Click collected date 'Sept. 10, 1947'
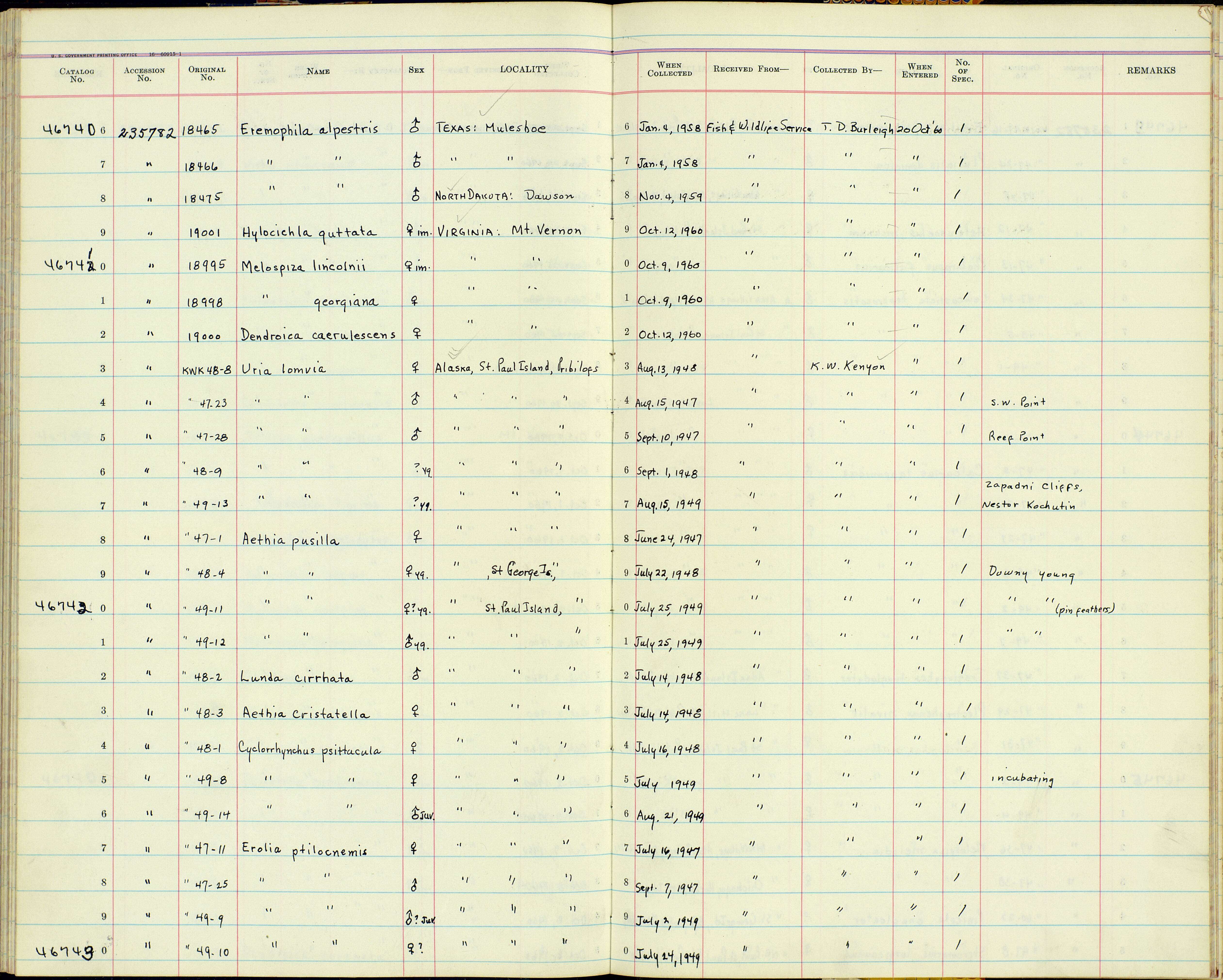 (x=668, y=437)
